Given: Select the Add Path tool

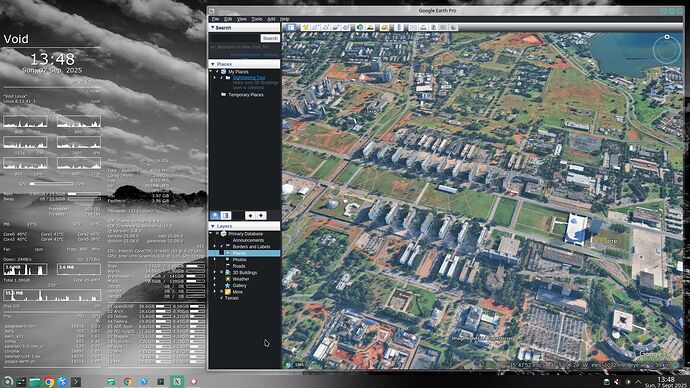Looking at the screenshot, I should (x=326, y=27).
